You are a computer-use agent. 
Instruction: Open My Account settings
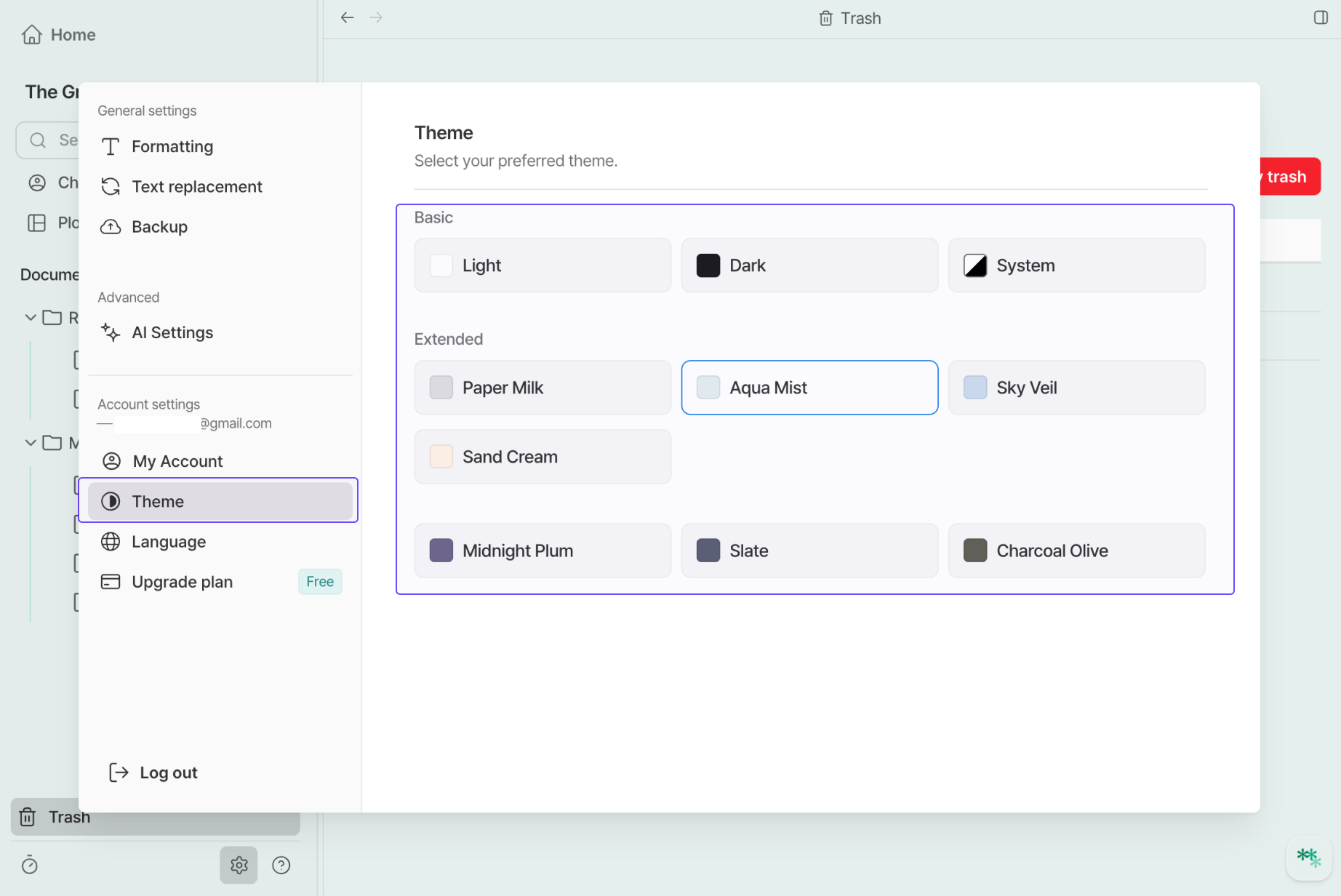pos(220,461)
